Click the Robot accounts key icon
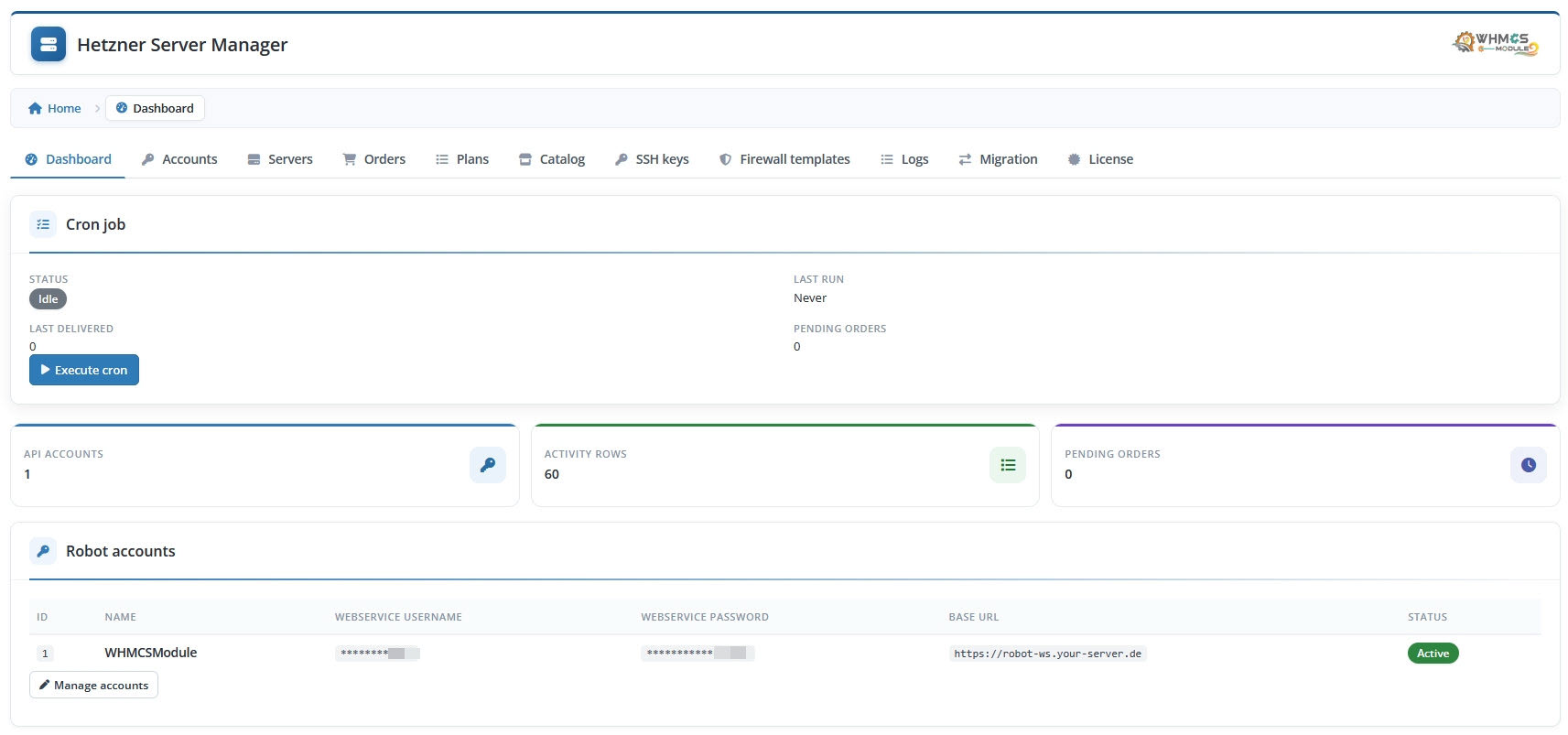 (43, 551)
